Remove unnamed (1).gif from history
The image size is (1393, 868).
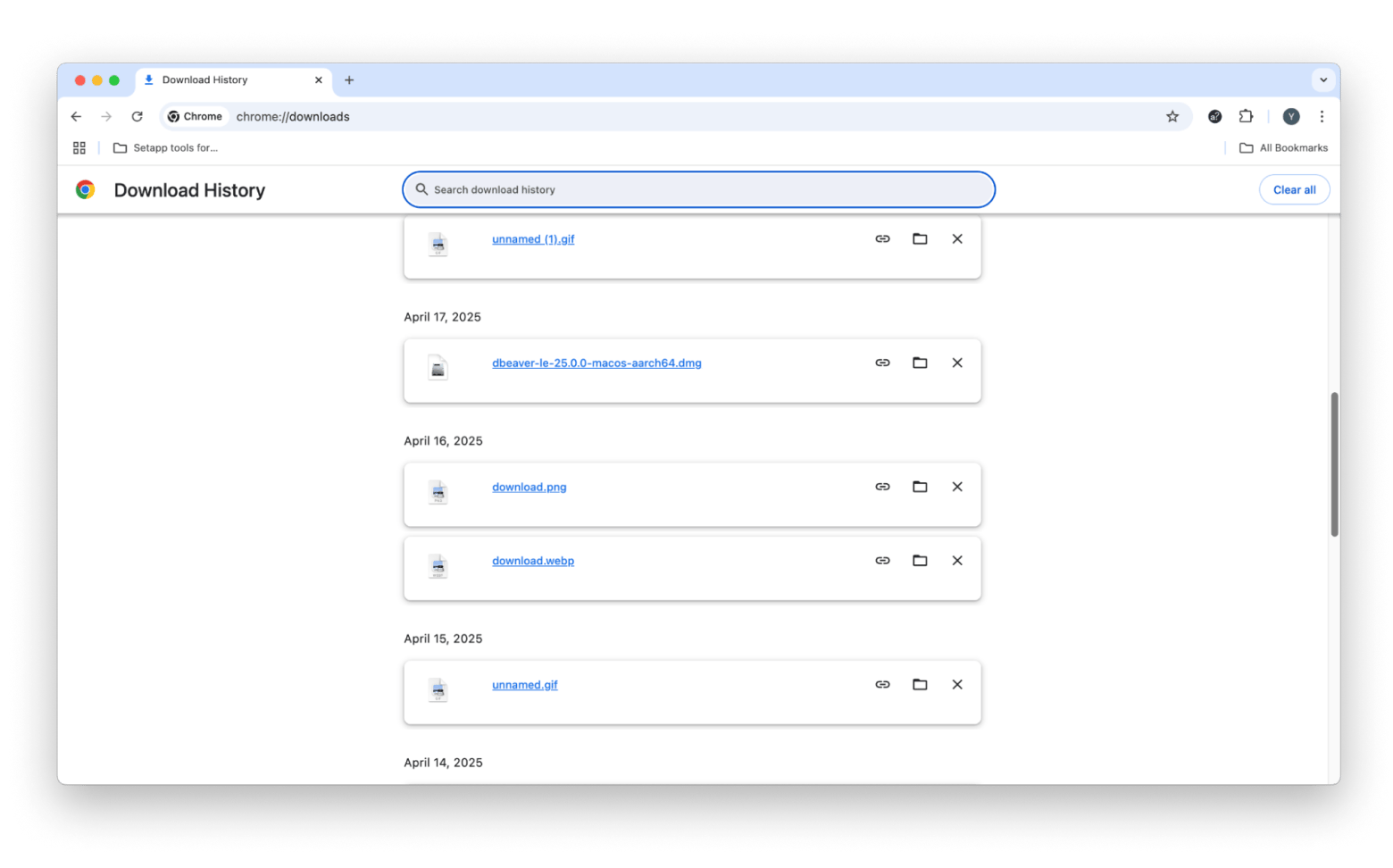coord(957,239)
